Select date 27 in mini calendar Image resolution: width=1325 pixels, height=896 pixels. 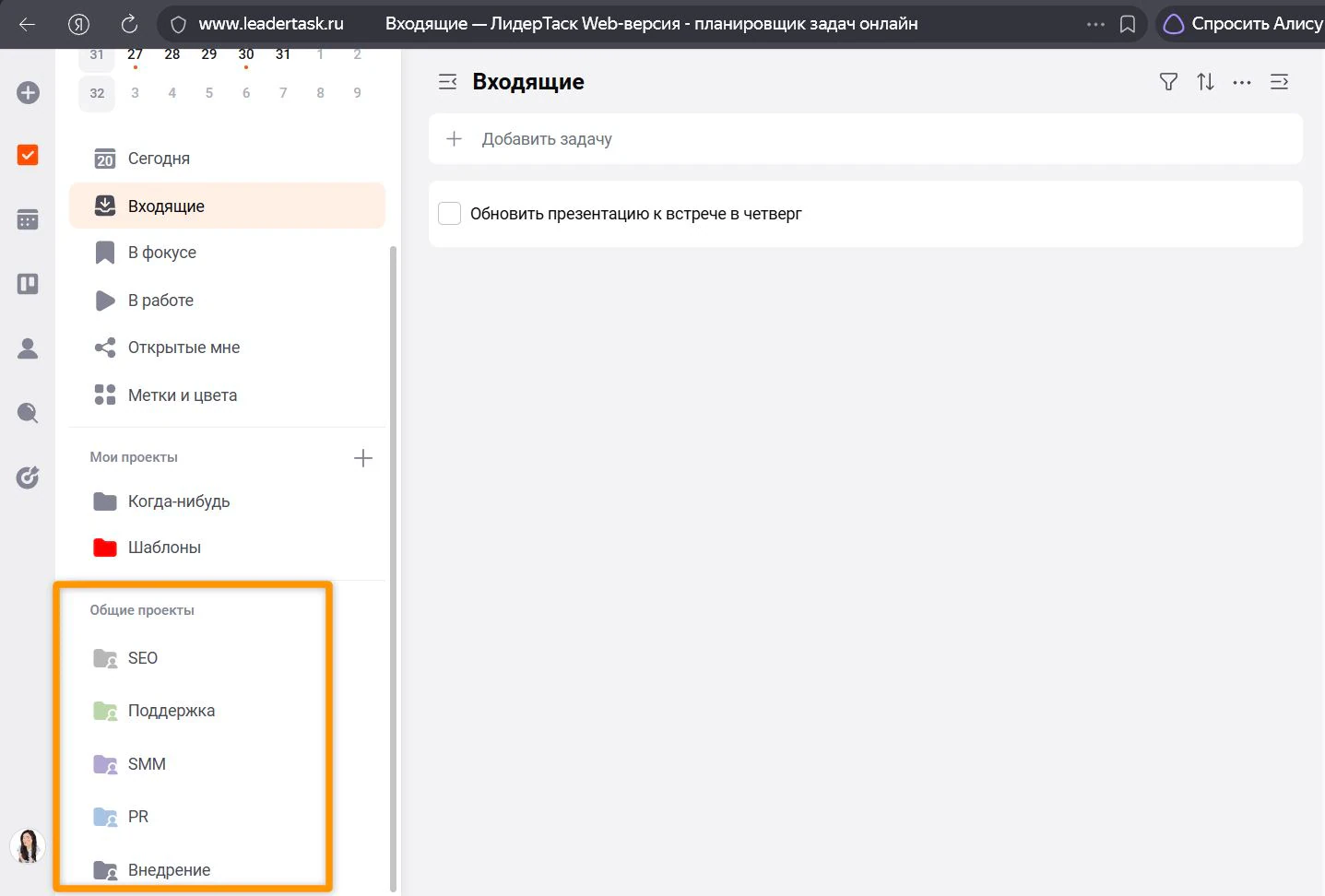(x=135, y=54)
